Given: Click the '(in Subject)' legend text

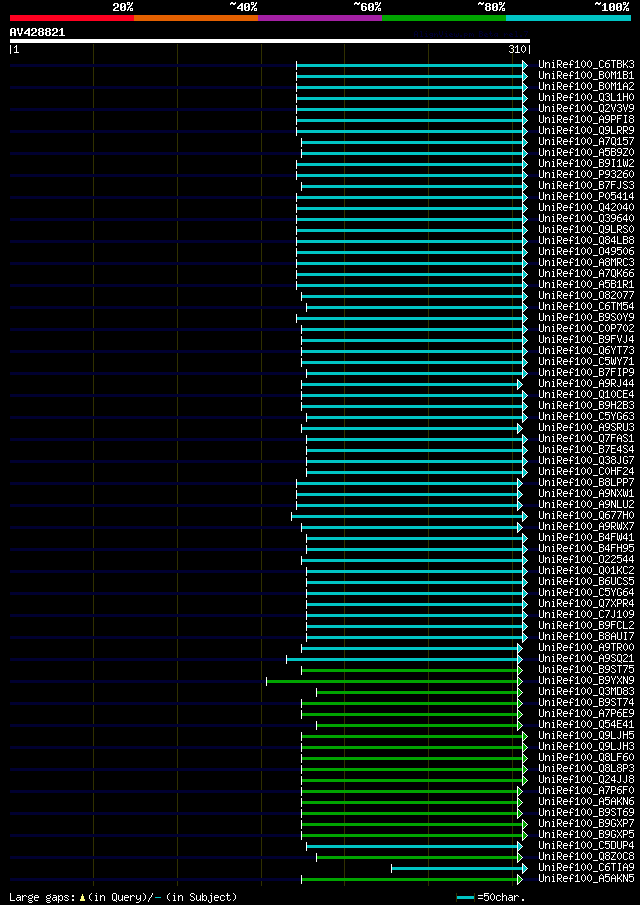Looking at the screenshot, I should pos(201,897).
